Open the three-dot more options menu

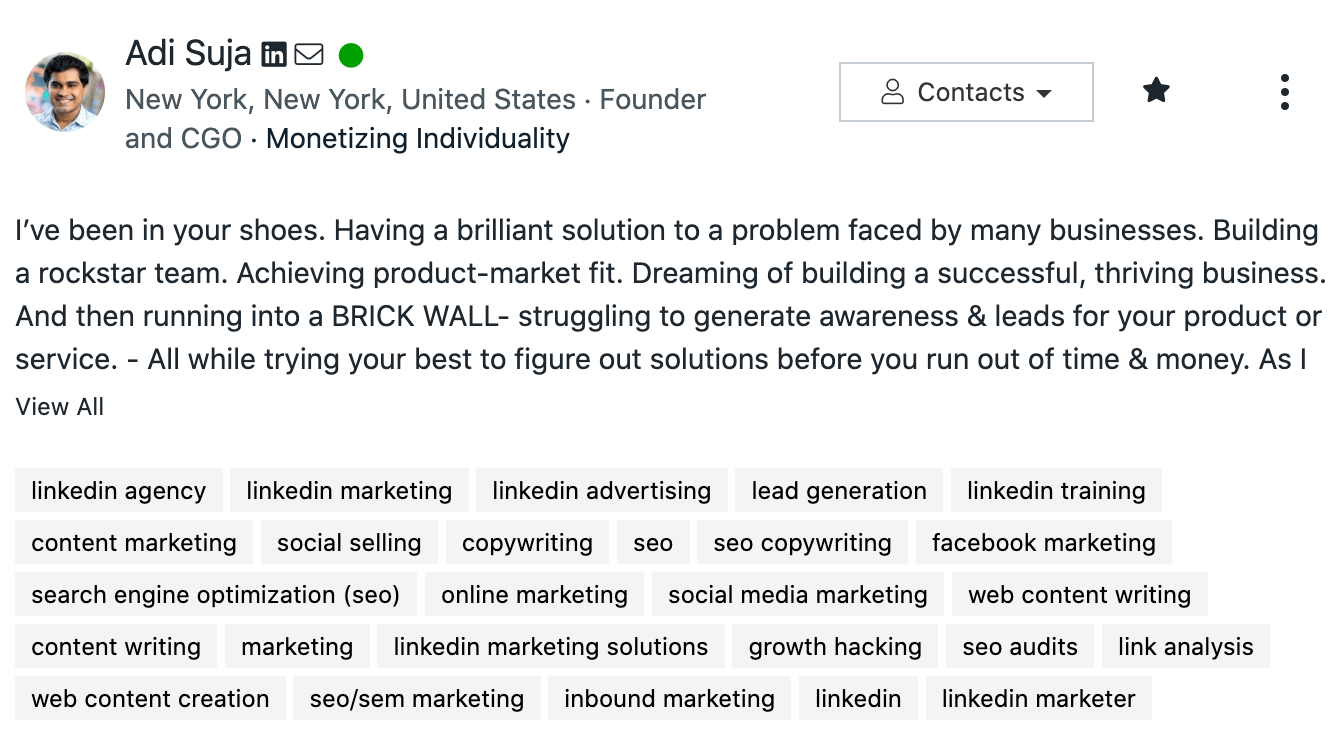click(1285, 92)
